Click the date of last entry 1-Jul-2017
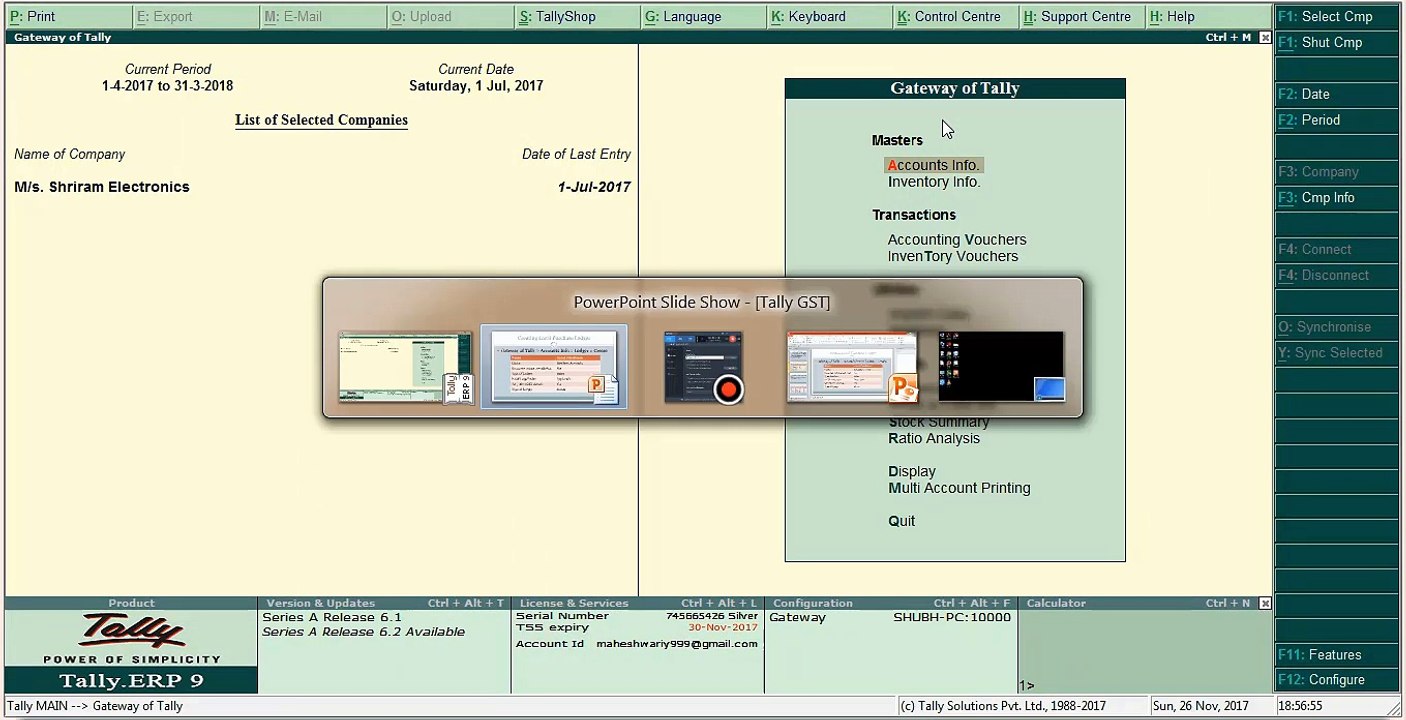The image size is (1406, 720). 594,187
